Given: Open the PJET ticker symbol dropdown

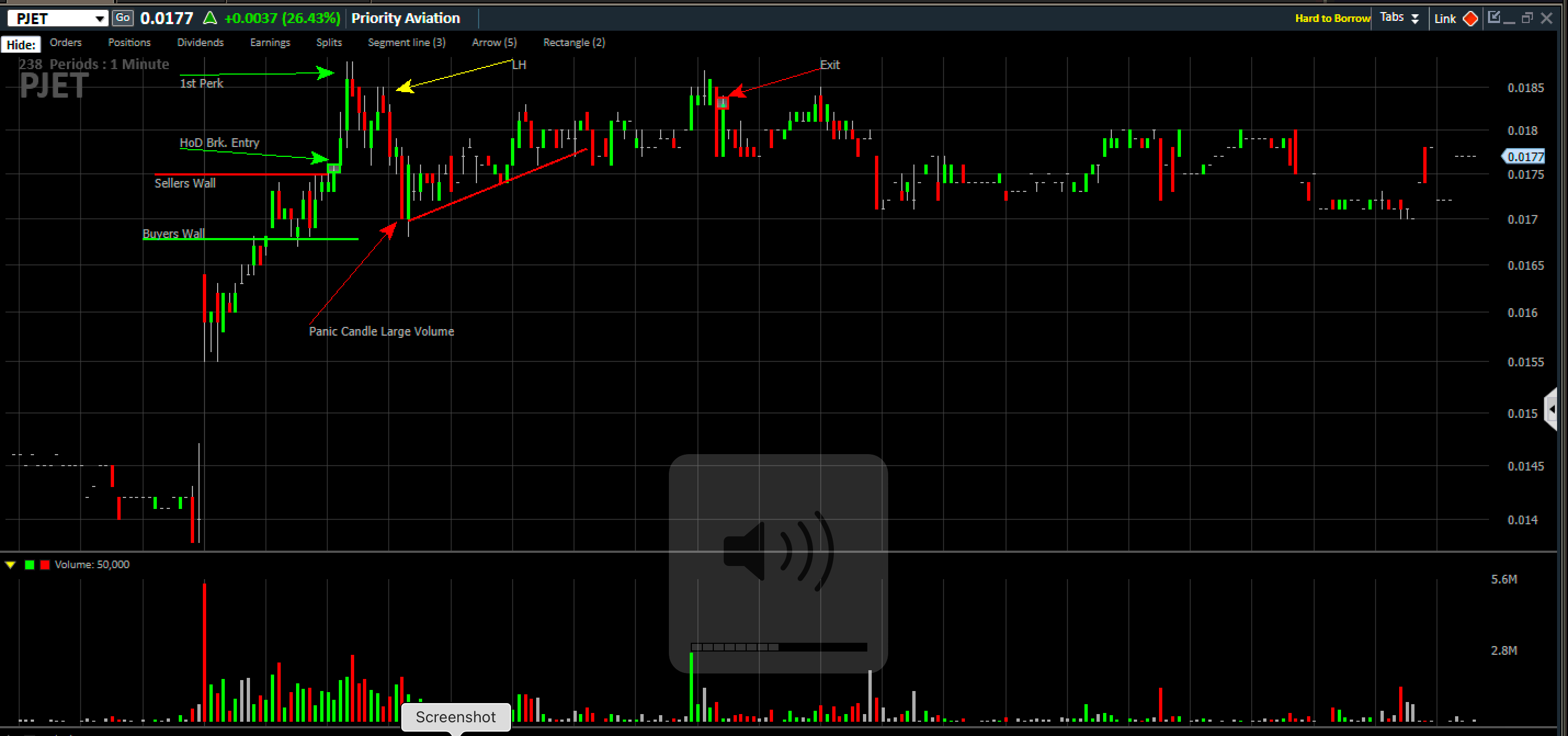Looking at the screenshot, I should 99,19.
